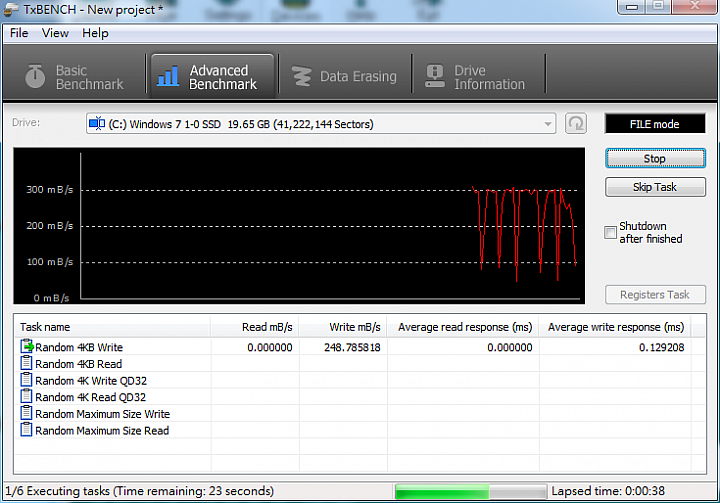720x503 pixels.
Task: Click the Average read response (ms) header
Action: tap(463, 327)
